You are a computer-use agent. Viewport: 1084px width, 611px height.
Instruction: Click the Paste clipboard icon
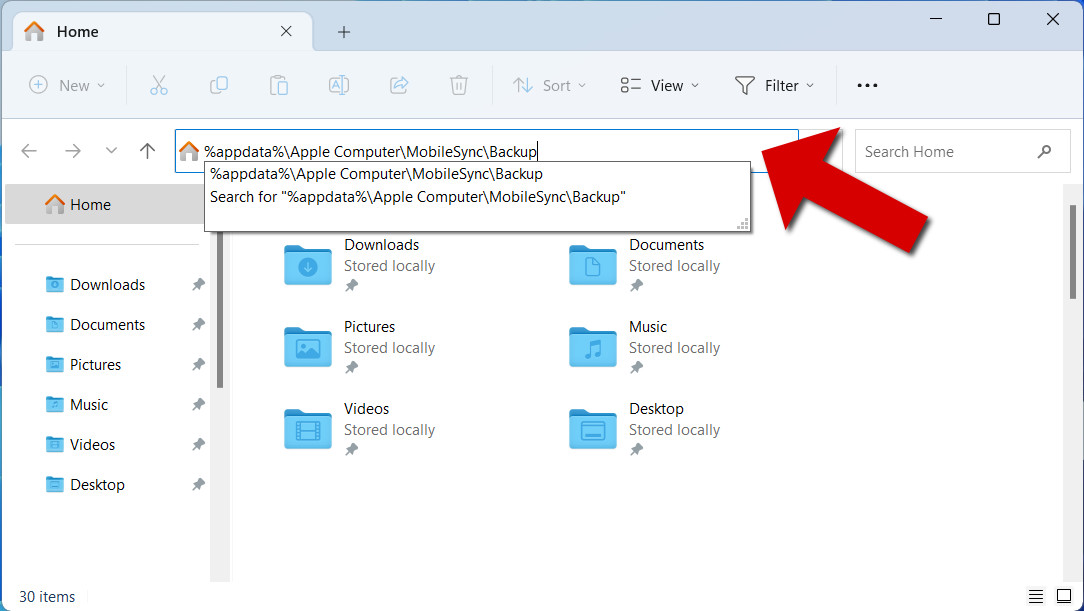click(279, 85)
